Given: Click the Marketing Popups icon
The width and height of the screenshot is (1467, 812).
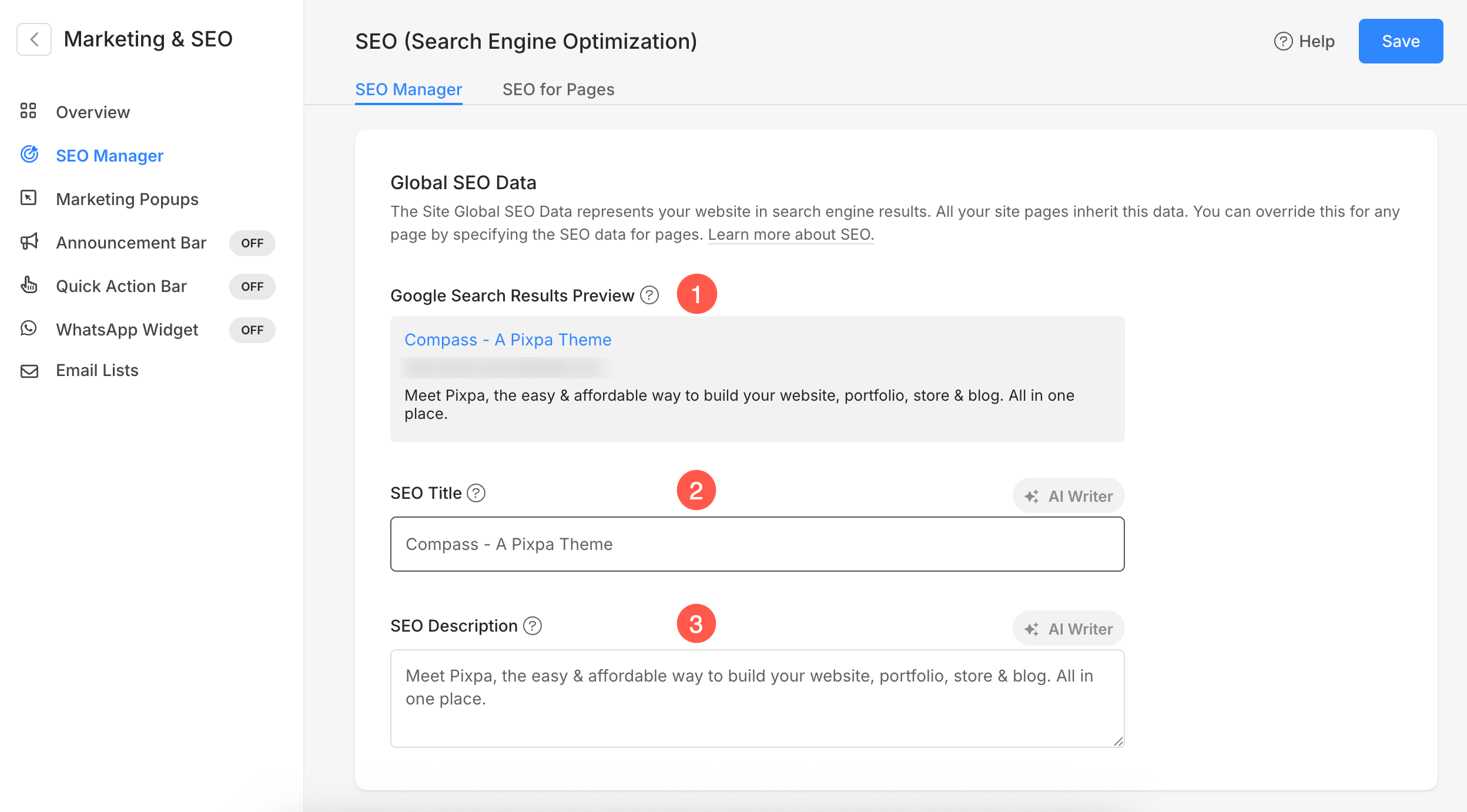Looking at the screenshot, I should [28, 198].
